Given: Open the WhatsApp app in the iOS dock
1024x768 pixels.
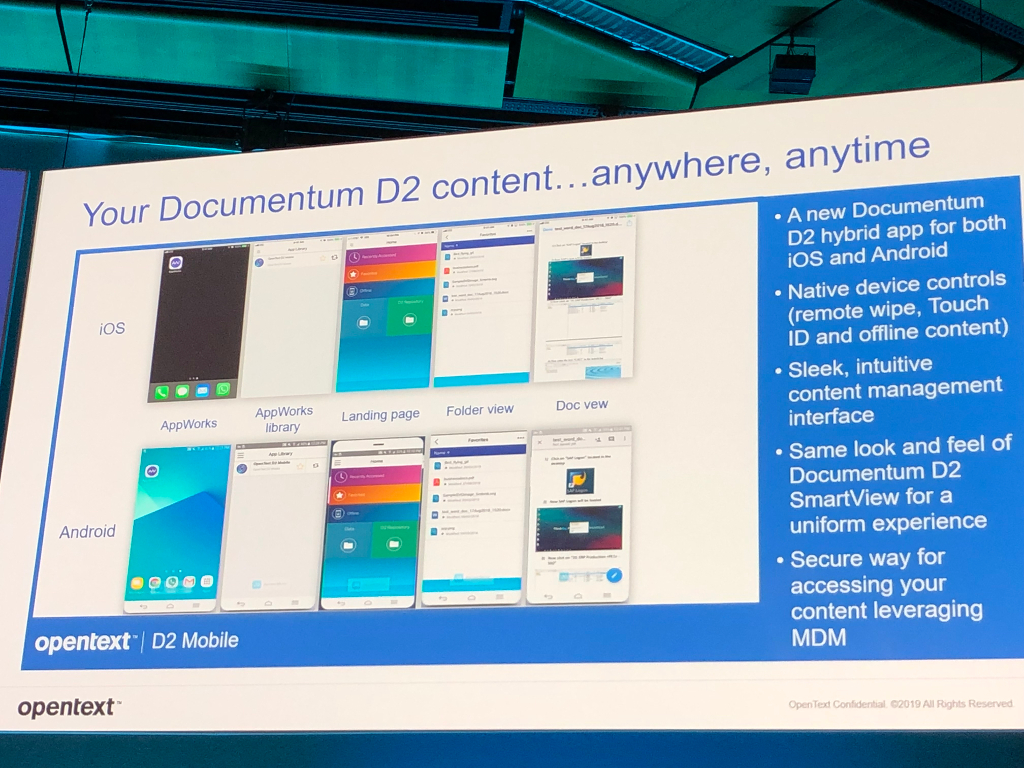Looking at the screenshot, I should click(223, 389).
